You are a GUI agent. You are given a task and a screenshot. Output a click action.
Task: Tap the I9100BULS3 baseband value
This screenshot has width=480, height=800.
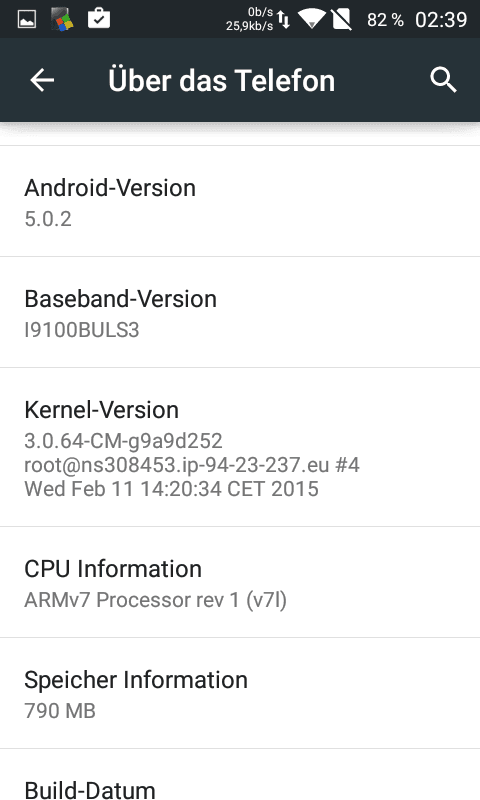(82, 330)
